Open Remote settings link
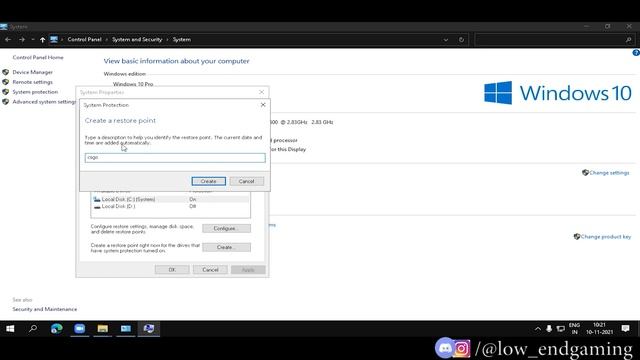Viewport: 640px width, 360px height. coord(33,82)
